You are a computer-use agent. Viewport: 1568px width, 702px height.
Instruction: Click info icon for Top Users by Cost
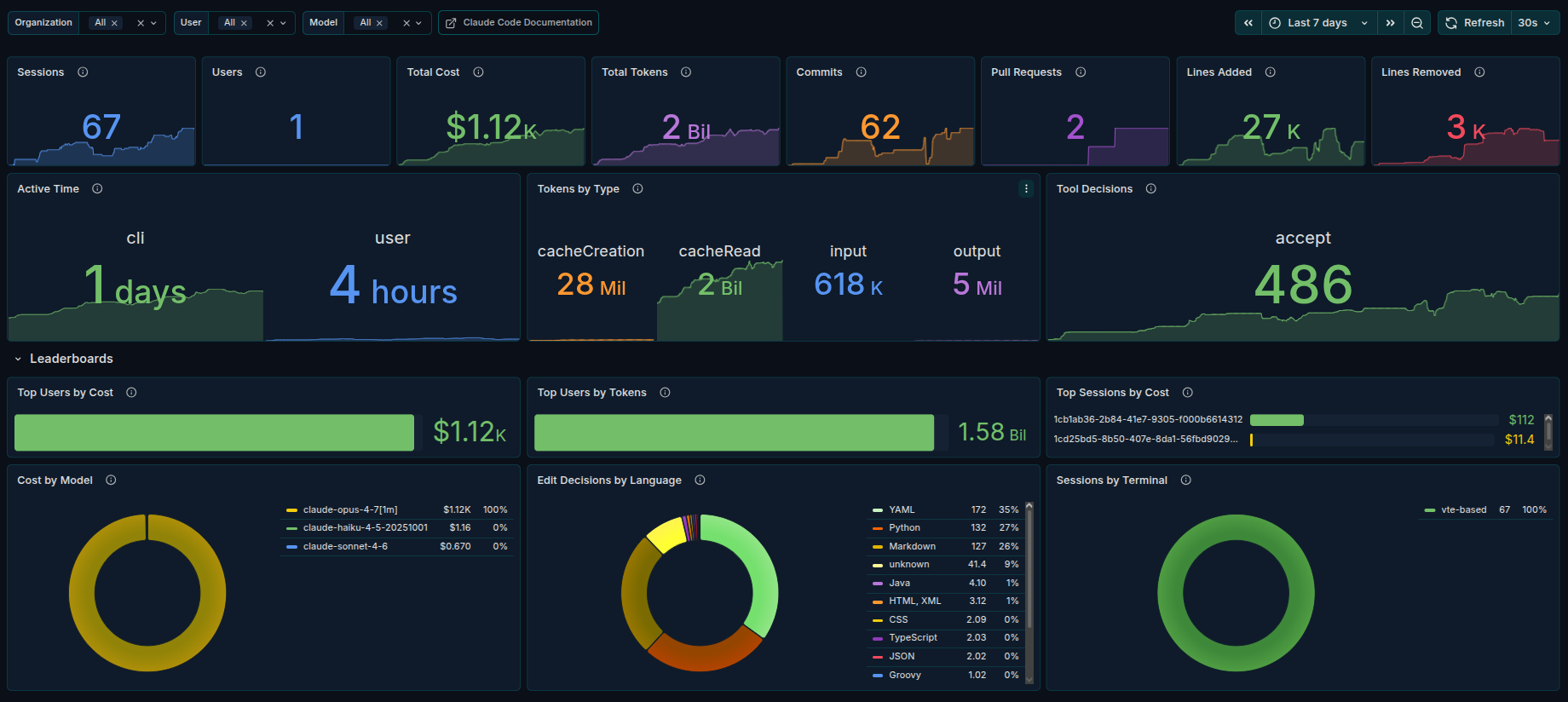(131, 393)
